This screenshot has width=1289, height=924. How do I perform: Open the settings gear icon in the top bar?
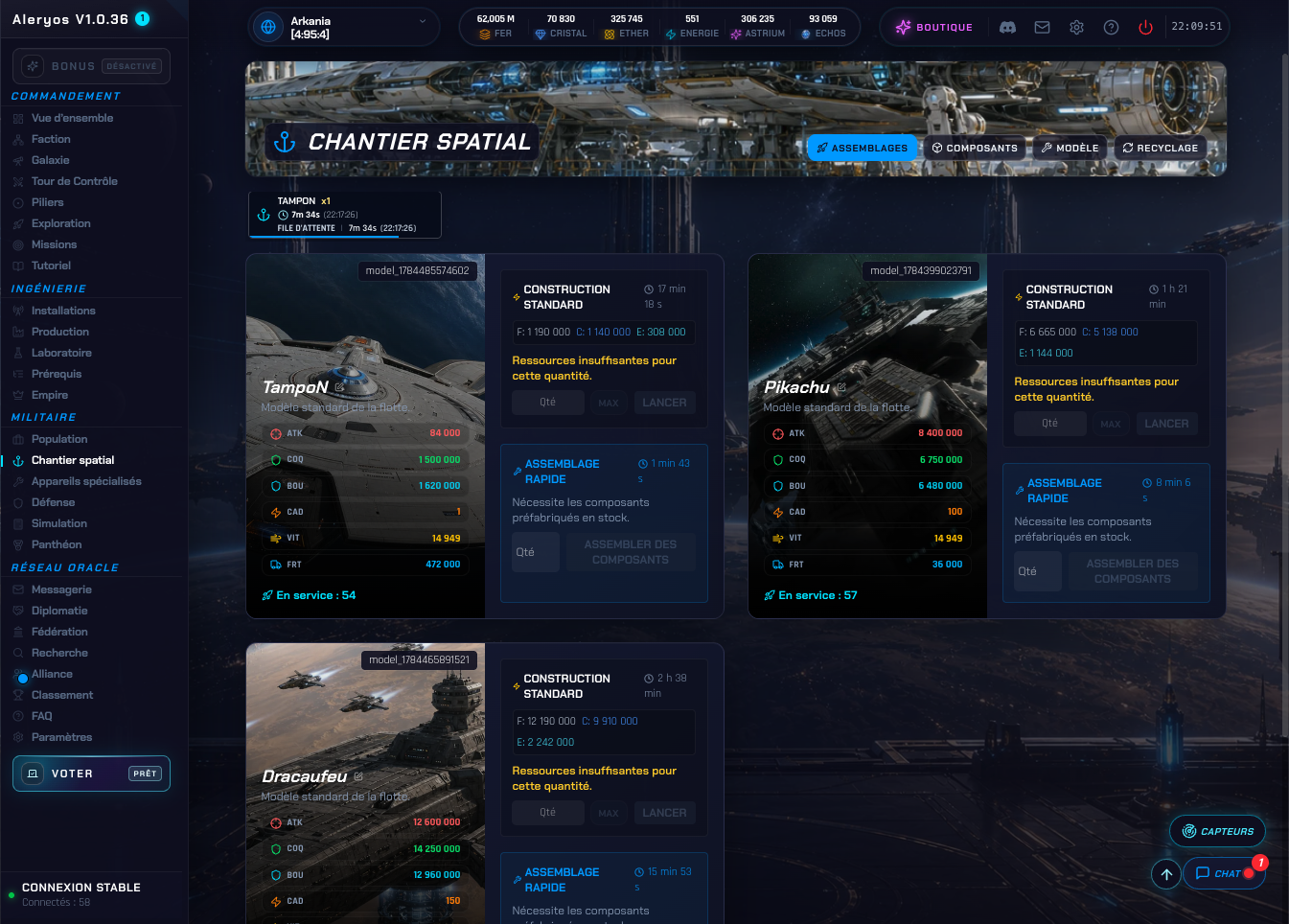tap(1076, 28)
